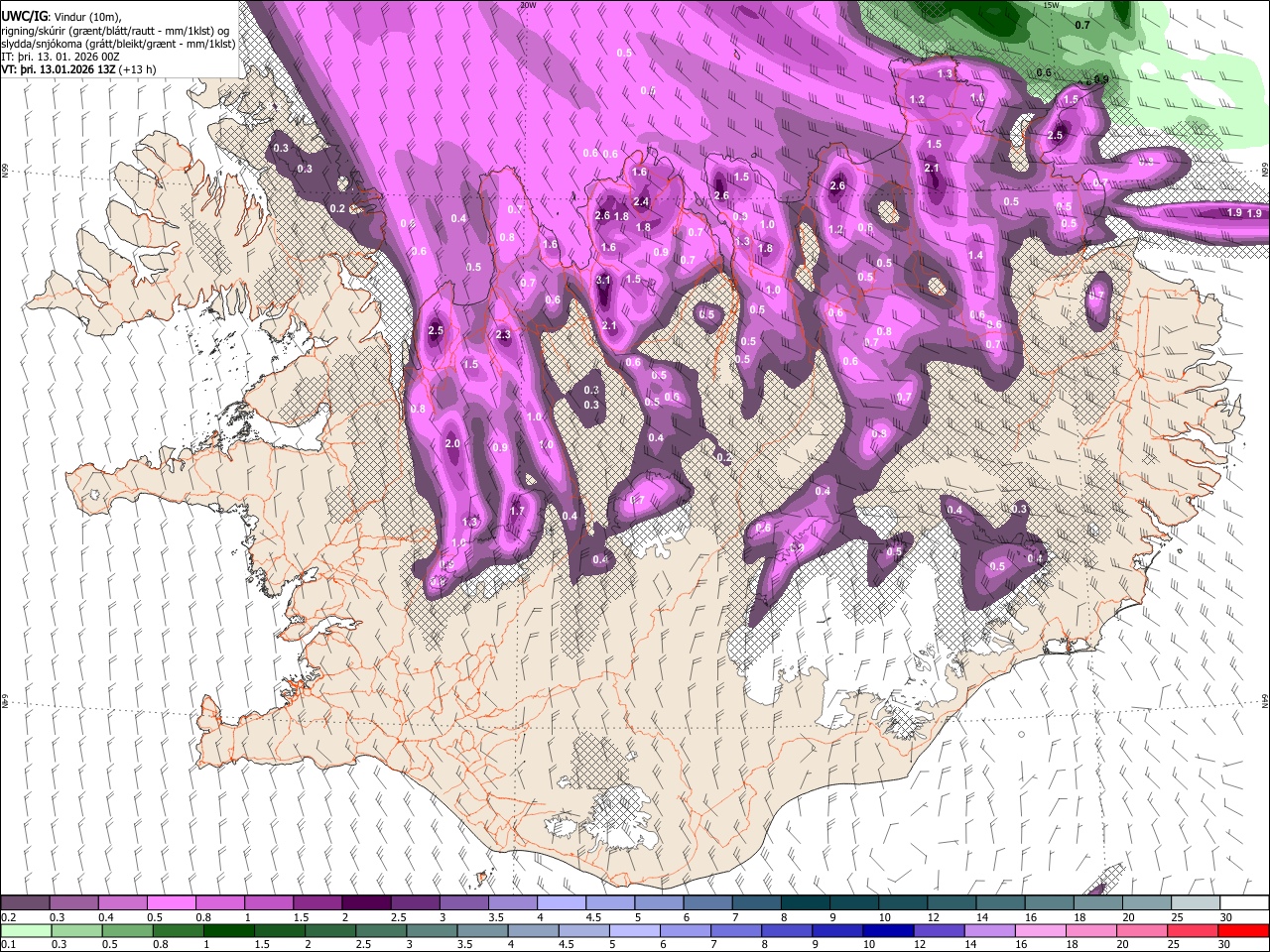The width and height of the screenshot is (1270, 952).
Task: Click the 15W longitude label
Action: pos(1051,5)
